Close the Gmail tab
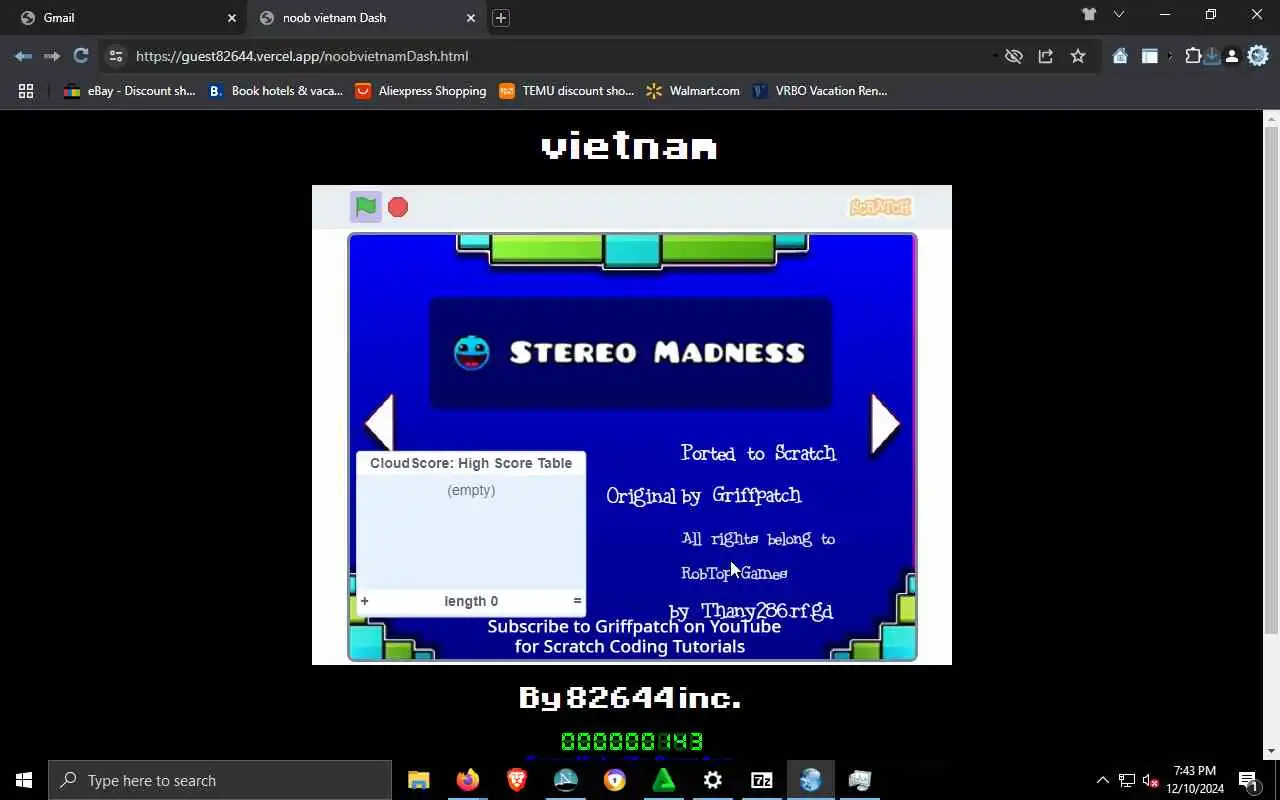This screenshot has height=800, width=1280. 232,18
